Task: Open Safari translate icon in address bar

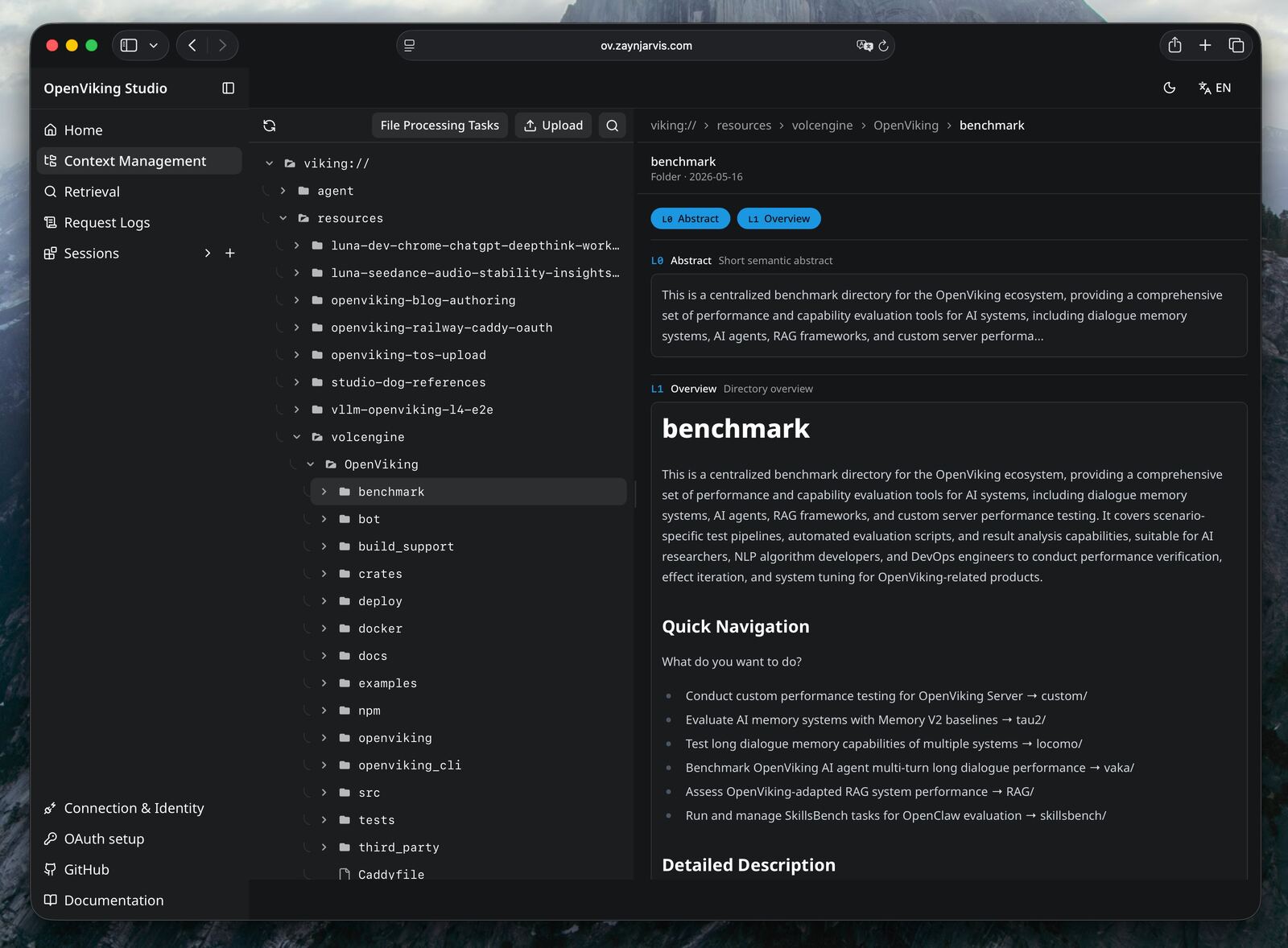Action: click(865, 46)
